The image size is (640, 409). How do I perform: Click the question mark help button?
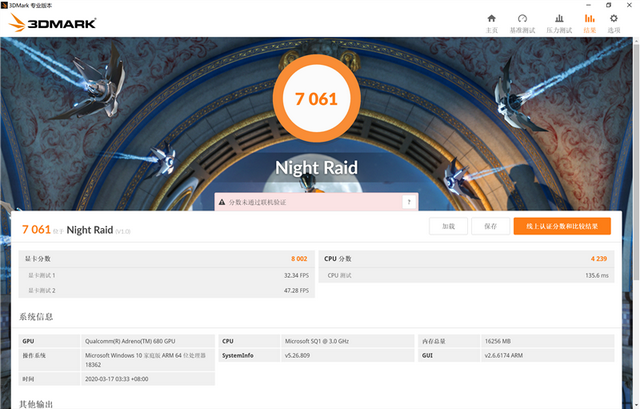408,202
